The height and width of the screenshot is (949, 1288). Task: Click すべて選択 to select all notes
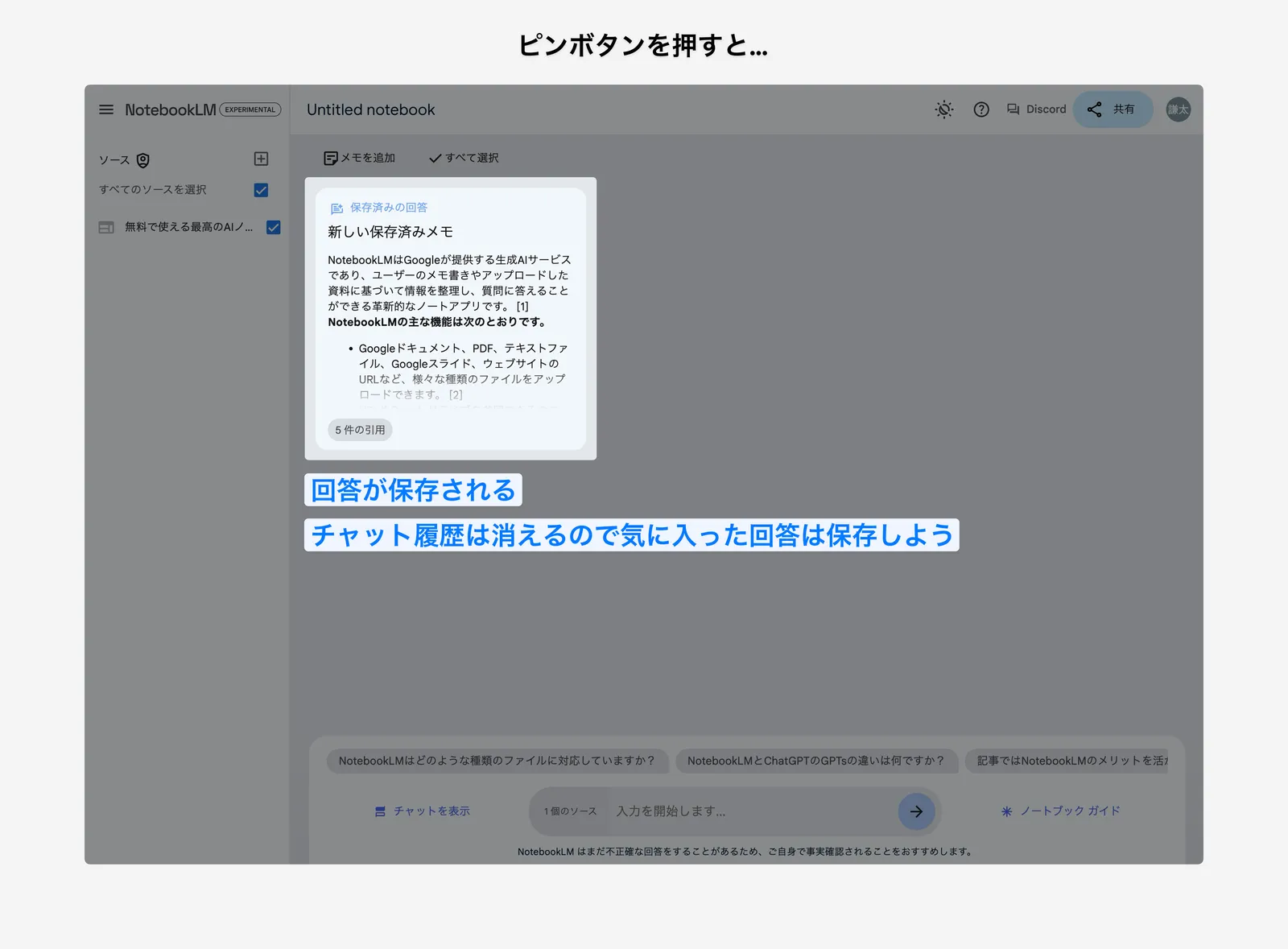464,158
